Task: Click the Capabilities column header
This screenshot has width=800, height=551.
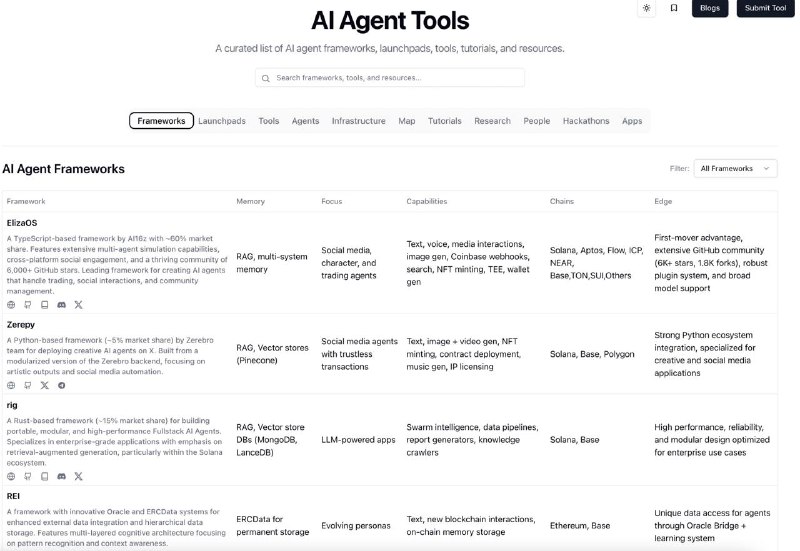Action: click(x=427, y=202)
